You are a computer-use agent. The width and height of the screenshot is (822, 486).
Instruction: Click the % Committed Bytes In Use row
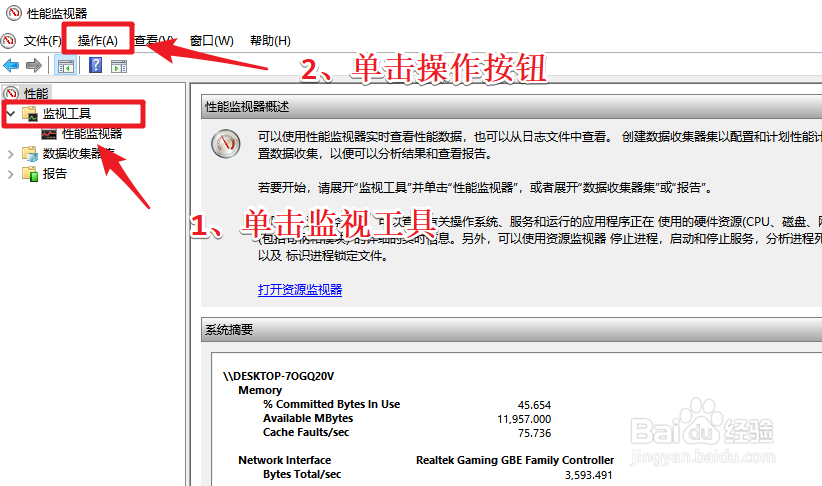[x=331, y=404]
